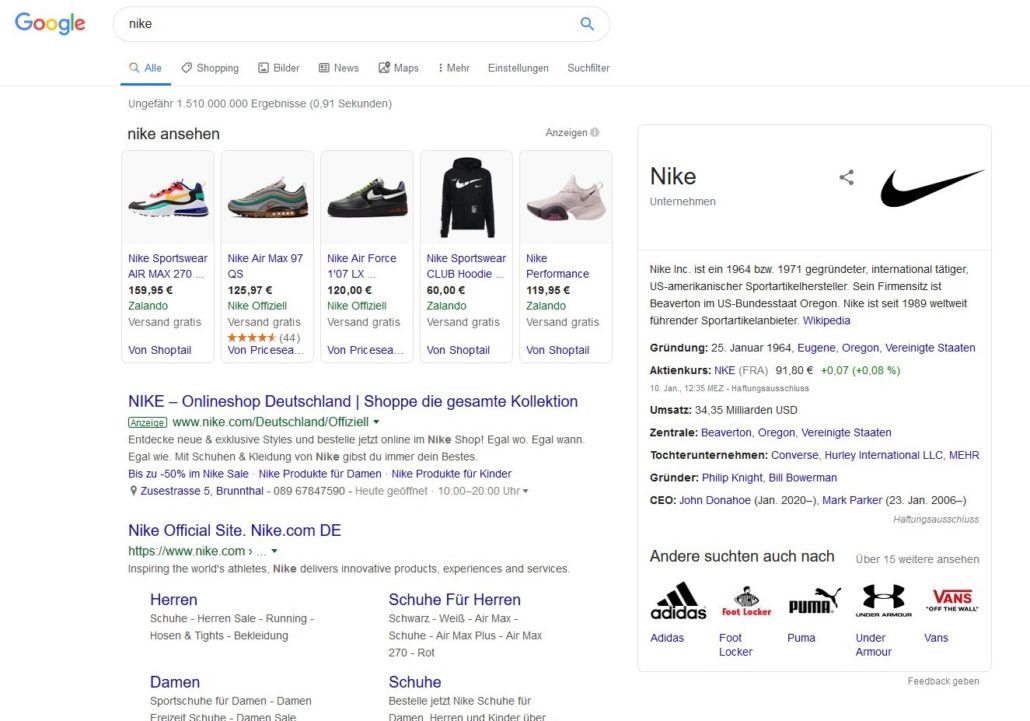Expand arrow next to www.nike.com/Deutschland/Offiziell
The height and width of the screenshot is (721, 1030).
(376, 422)
